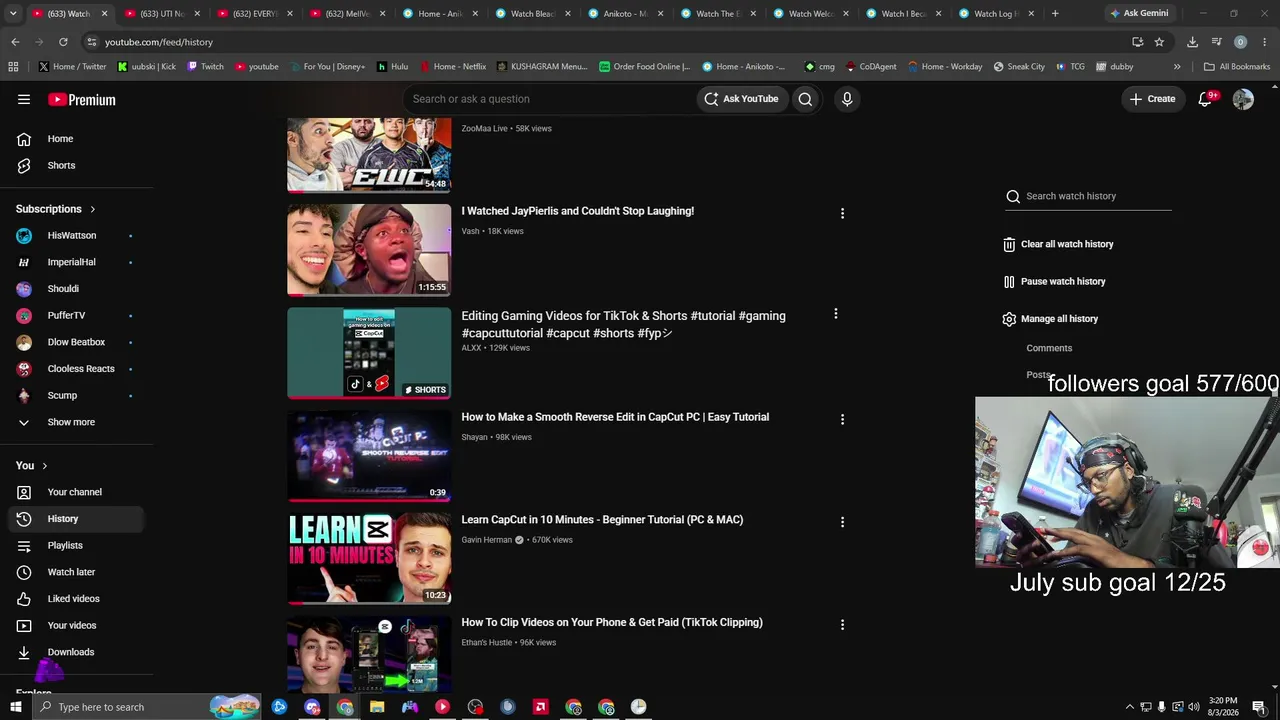Bookmark this page with the star icon
This screenshot has width=1280, height=720.
tap(1159, 42)
